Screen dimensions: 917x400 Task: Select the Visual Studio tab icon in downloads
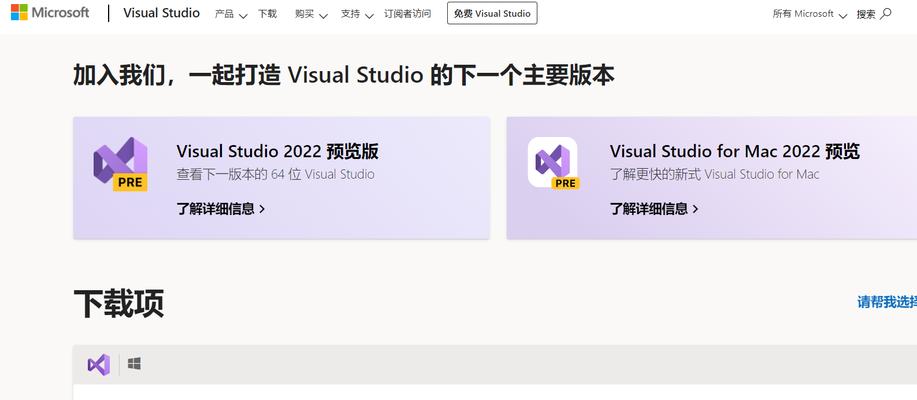point(98,364)
